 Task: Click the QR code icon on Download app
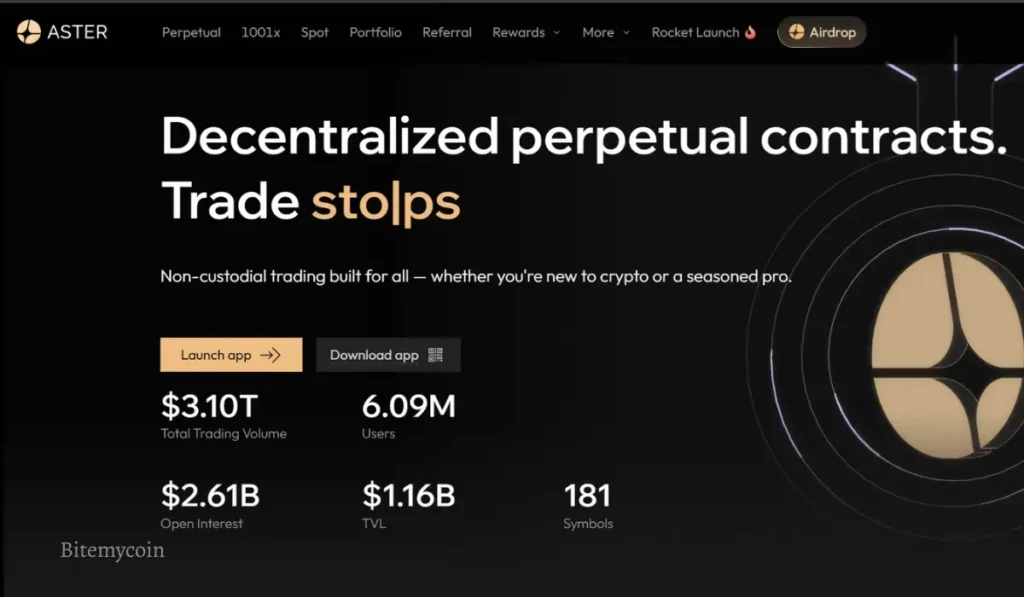click(435, 355)
